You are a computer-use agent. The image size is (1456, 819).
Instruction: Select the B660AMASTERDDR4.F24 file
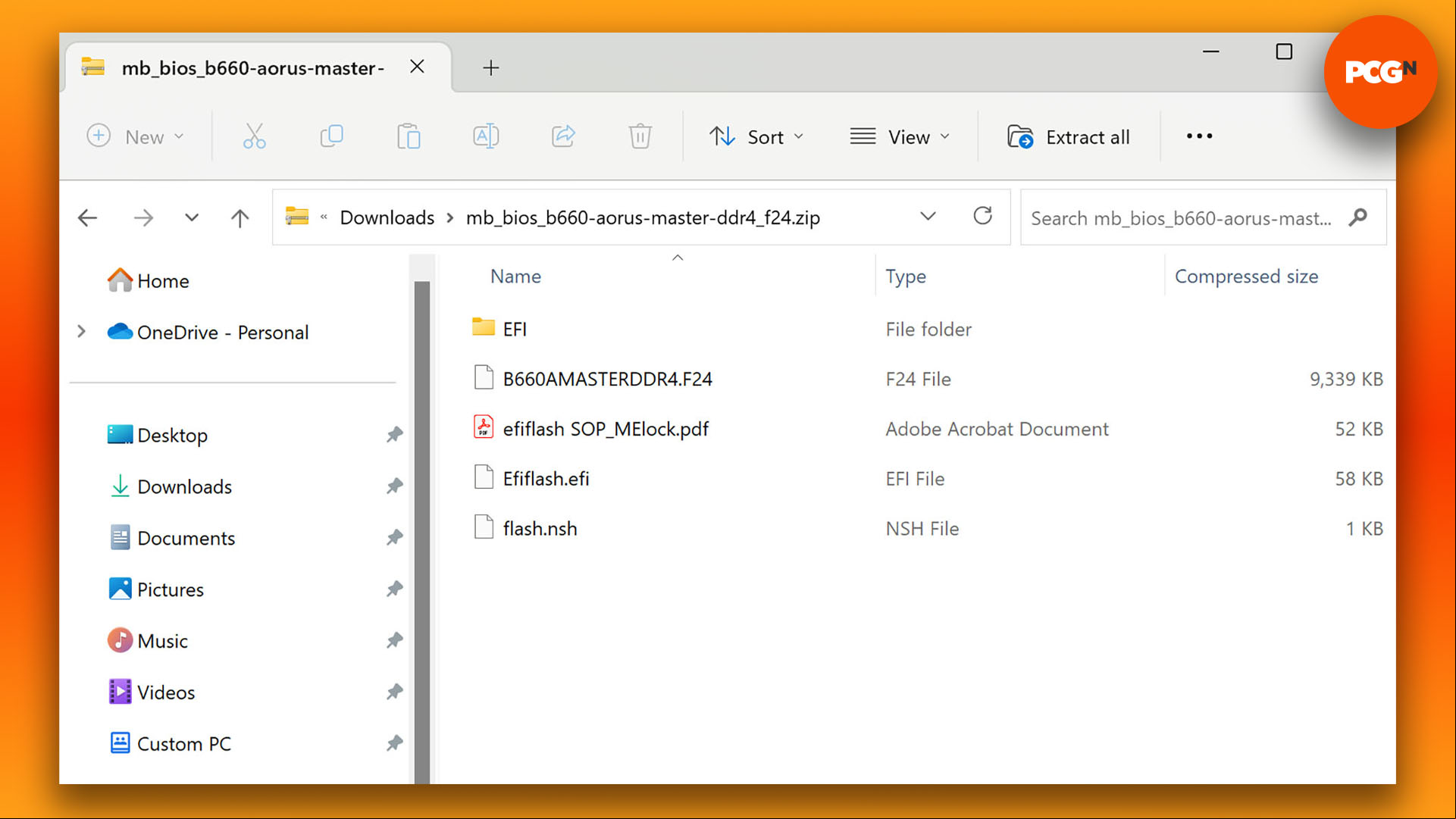pos(592,379)
